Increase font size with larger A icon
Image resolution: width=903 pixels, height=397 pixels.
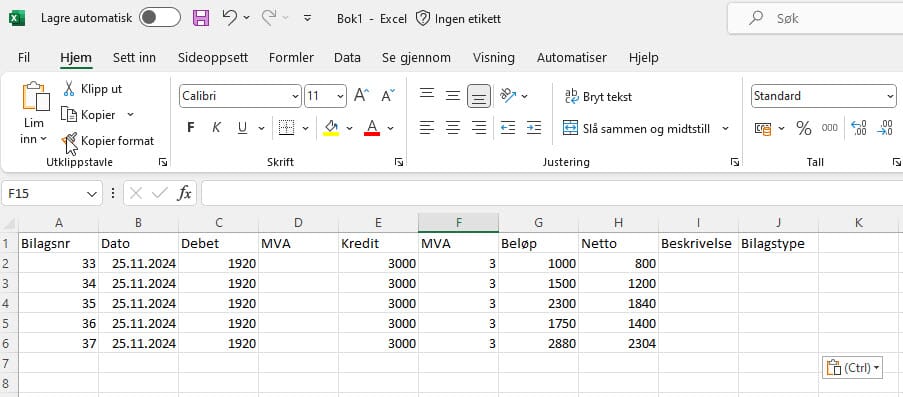coord(361,96)
